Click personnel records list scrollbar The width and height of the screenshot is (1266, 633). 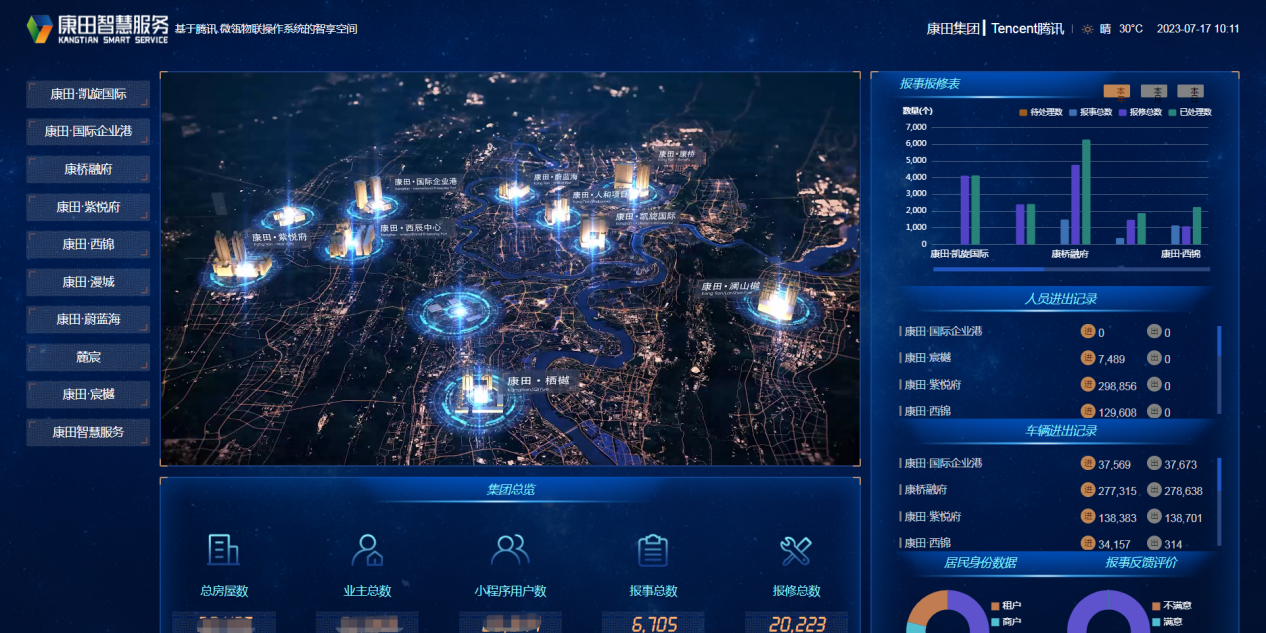(1219, 370)
